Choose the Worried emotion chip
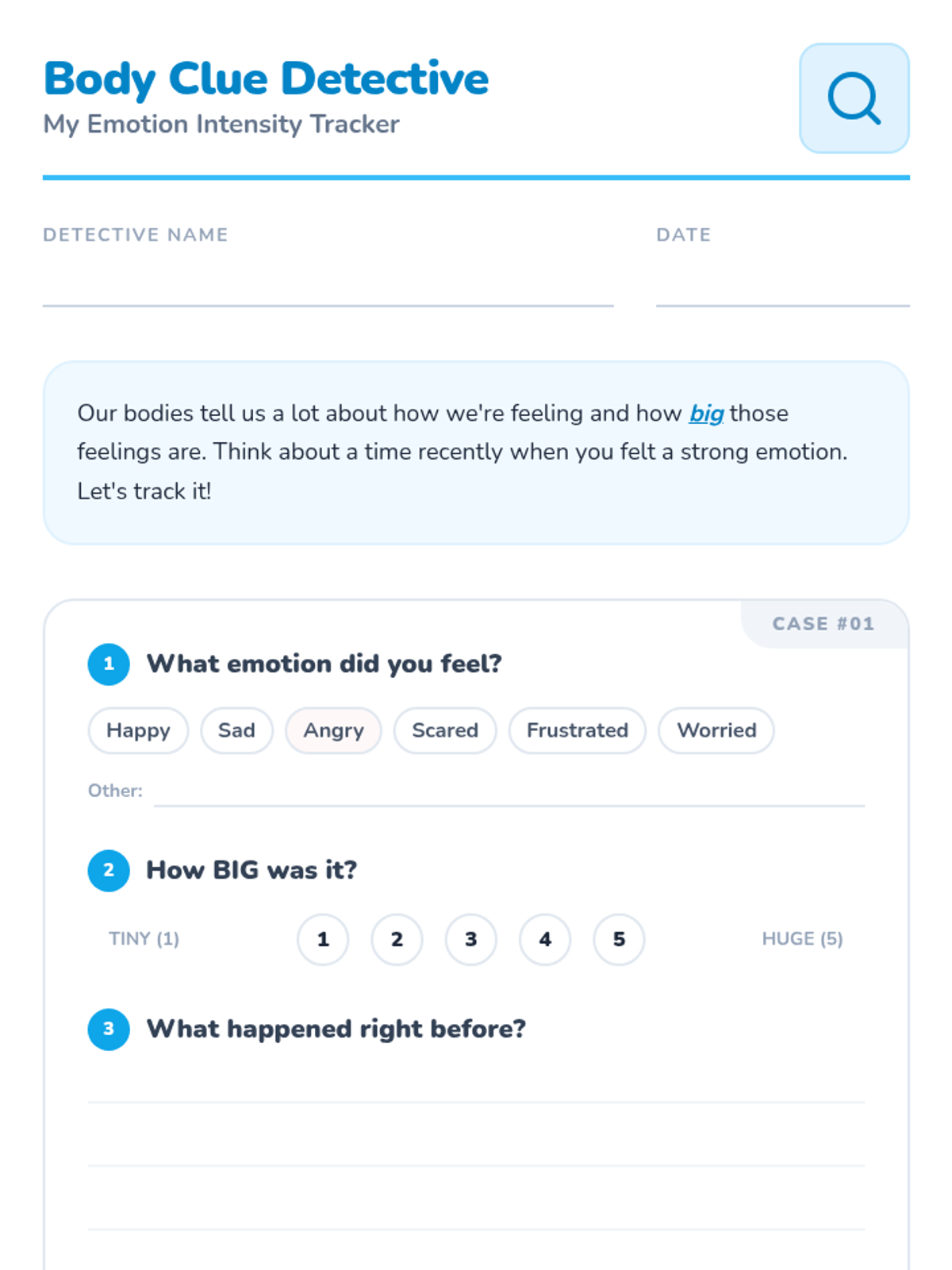The width and height of the screenshot is (952, 1270). pyautogui.click(x=716, y=730)
